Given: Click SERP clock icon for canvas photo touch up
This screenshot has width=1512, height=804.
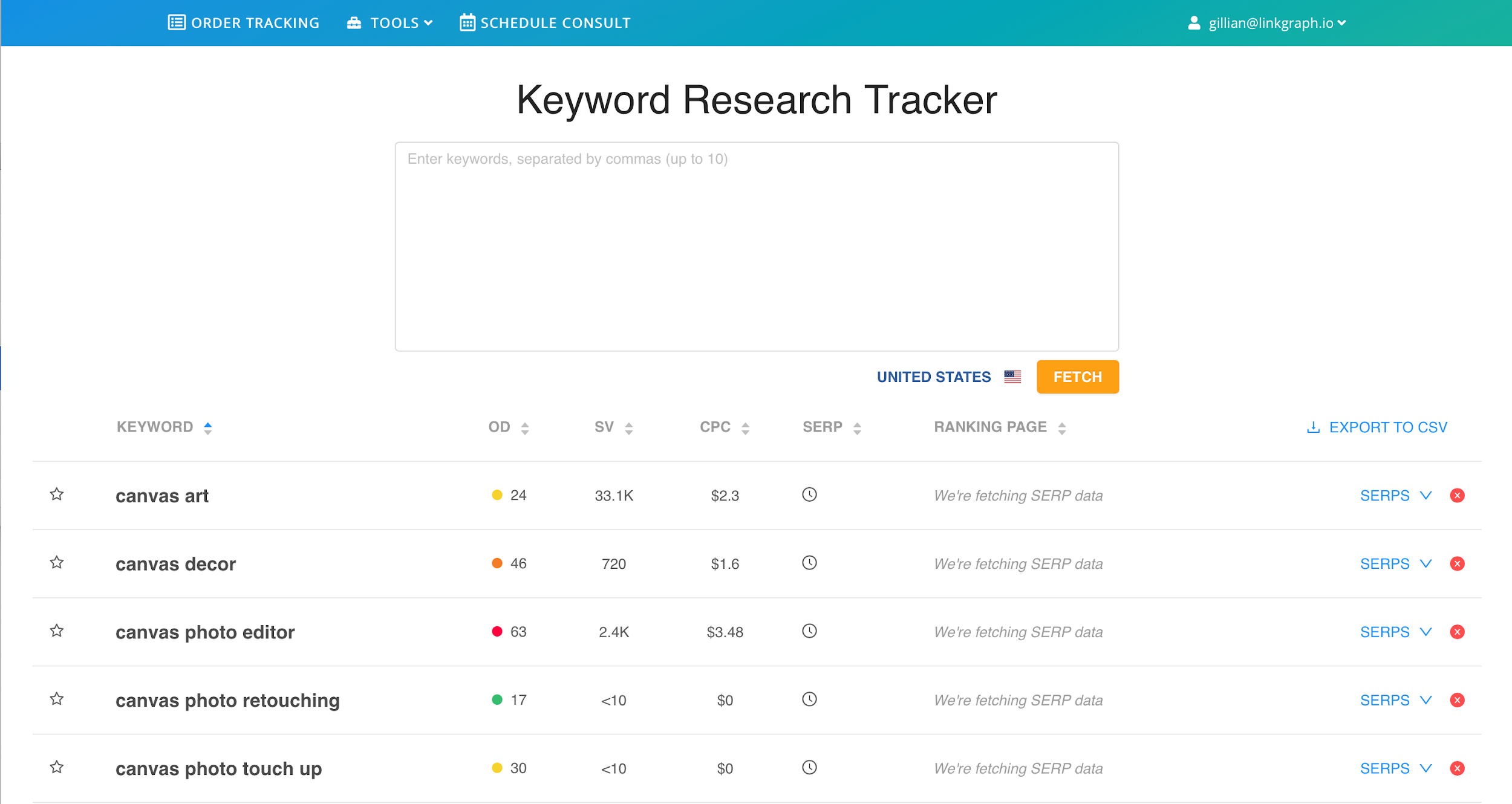Looking at the screenshot, I should pos(810,768).
